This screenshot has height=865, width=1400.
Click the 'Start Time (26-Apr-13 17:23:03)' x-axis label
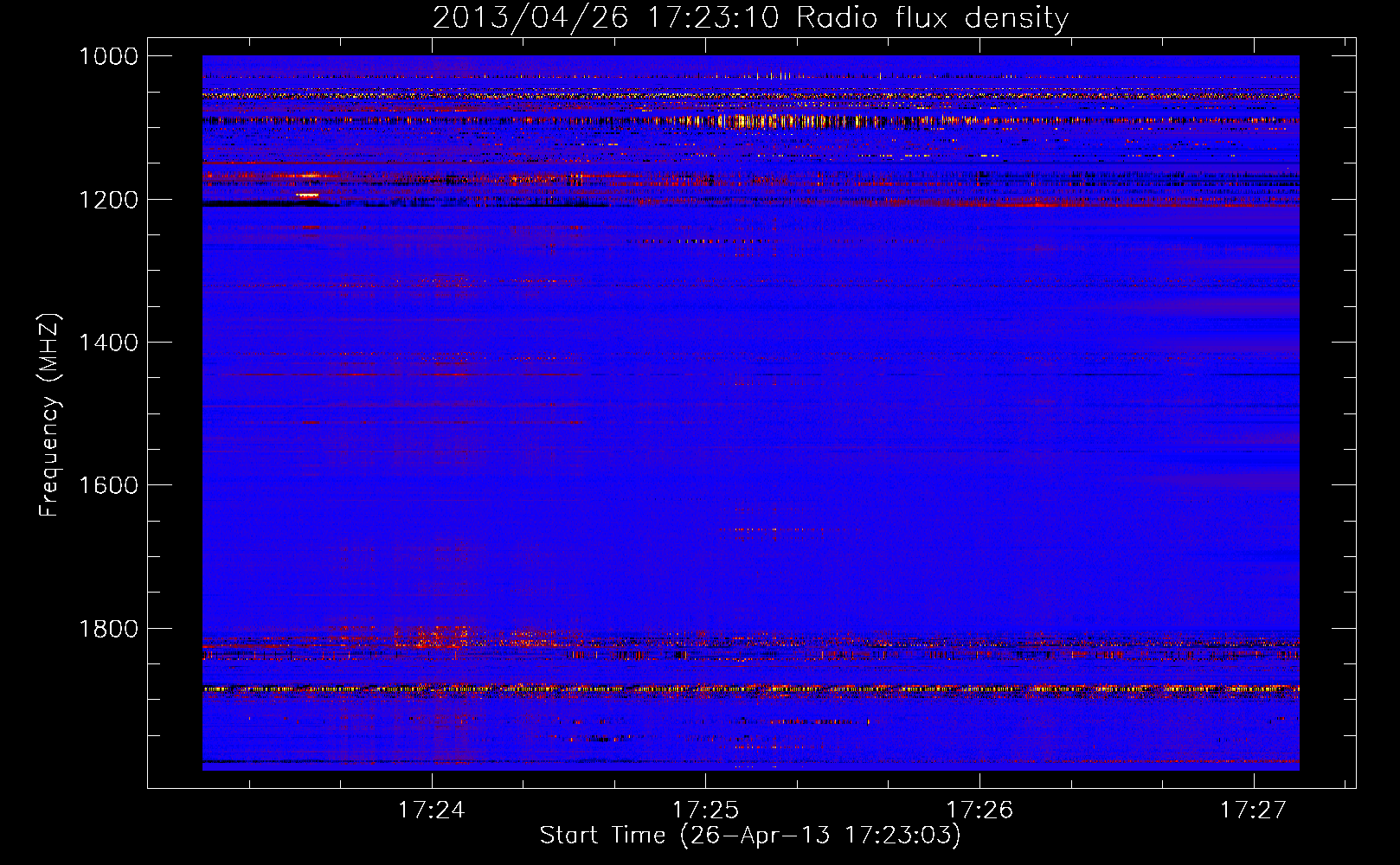[x=750, y=836]
